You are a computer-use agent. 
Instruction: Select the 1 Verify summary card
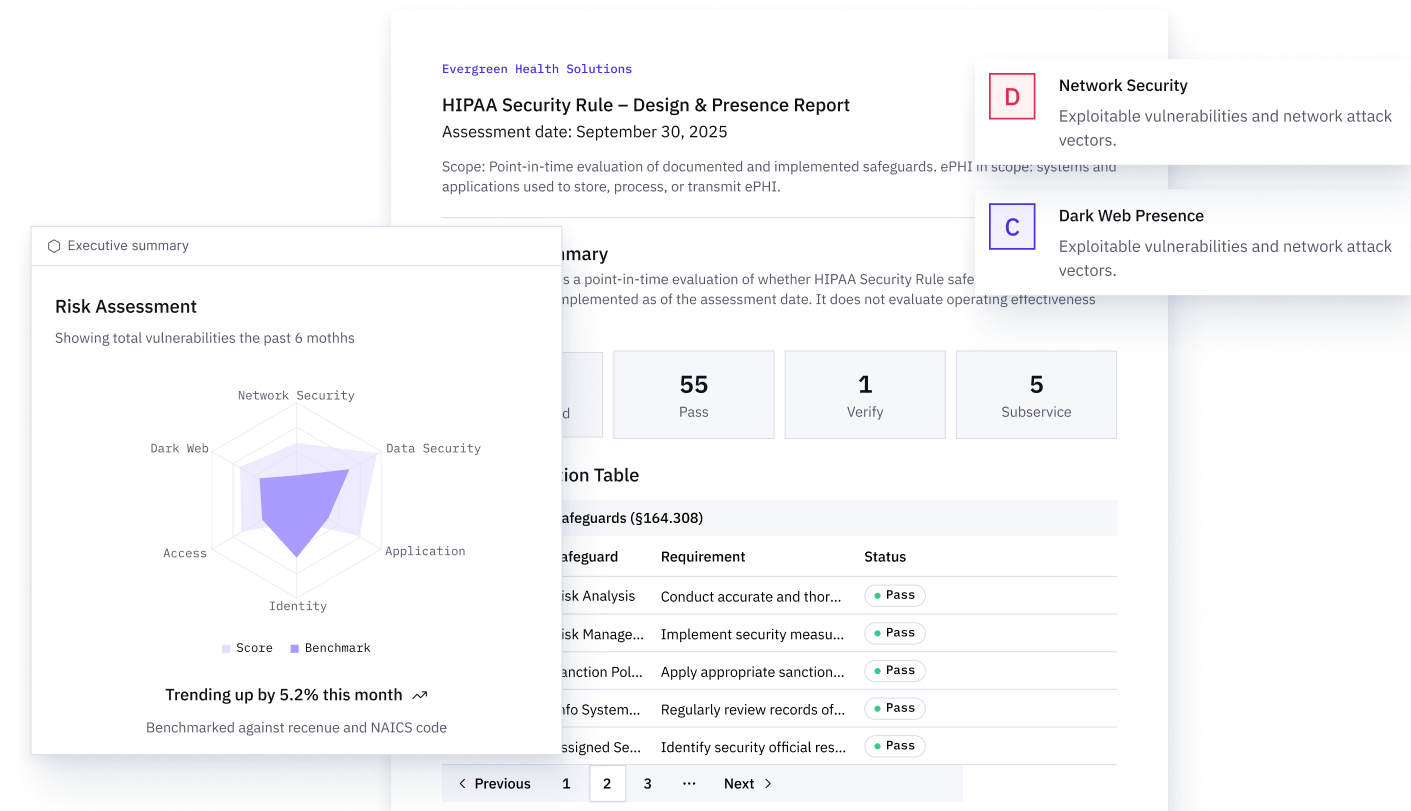point(865,395)
